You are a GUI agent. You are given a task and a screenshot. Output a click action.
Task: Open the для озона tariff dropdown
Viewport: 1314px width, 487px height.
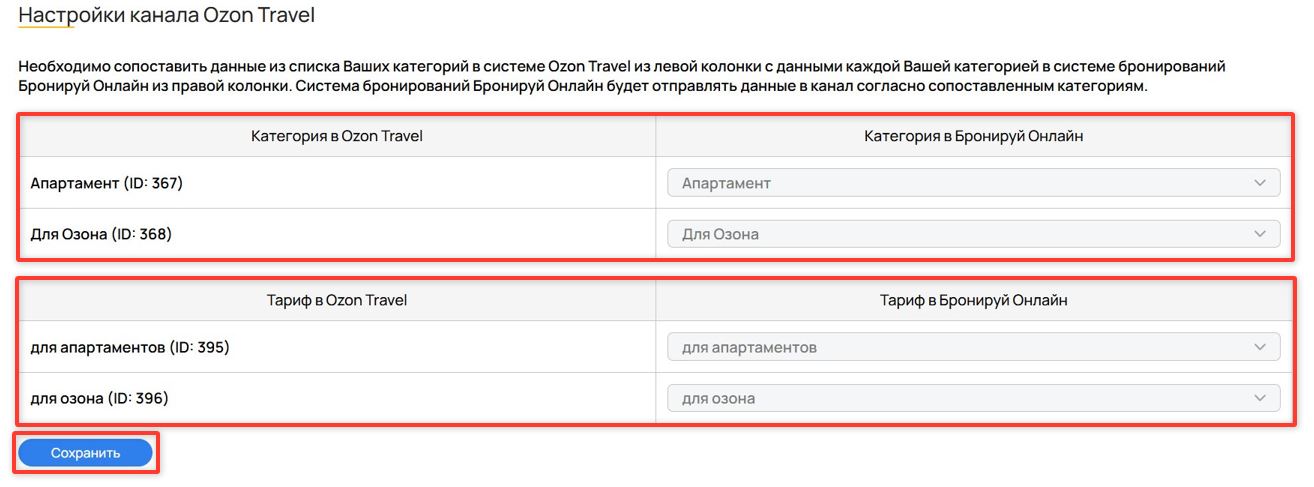pos(960,398)
